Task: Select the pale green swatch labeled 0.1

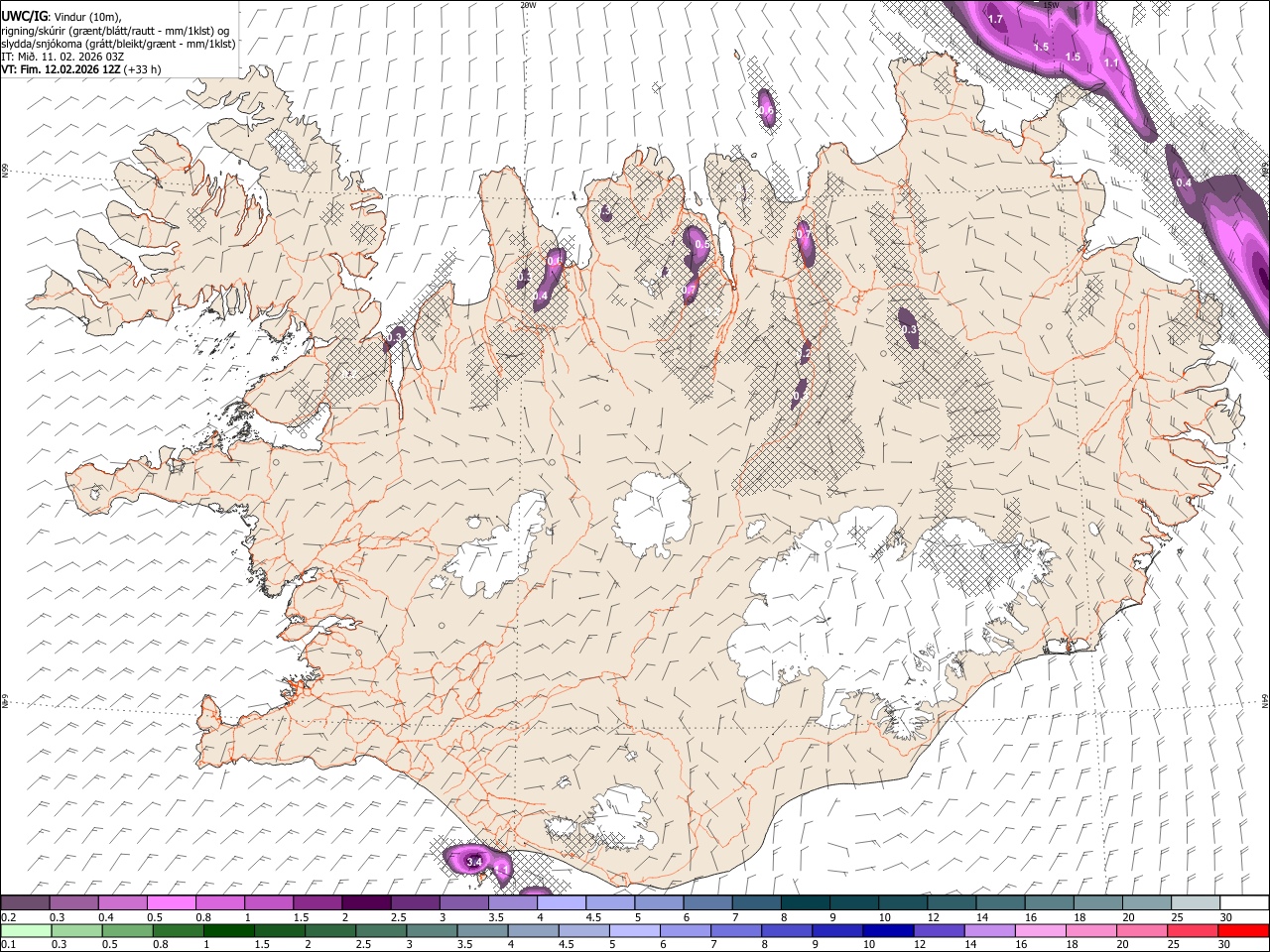Action: pyautogui.click(x=25, y=930)
